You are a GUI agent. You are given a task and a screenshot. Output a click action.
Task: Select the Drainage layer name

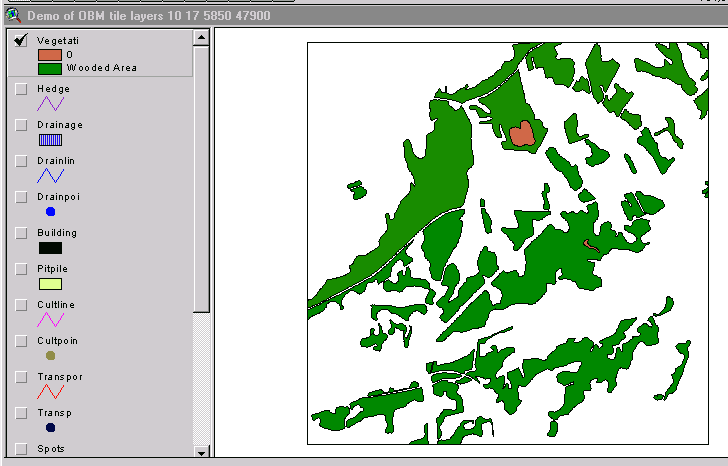pos(60,125)
